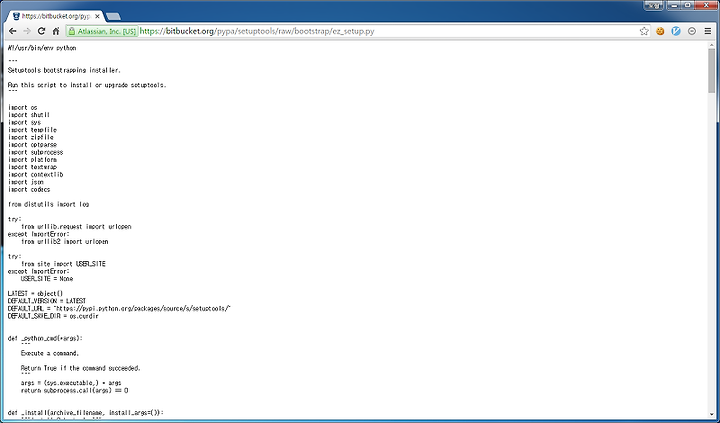
Task: Open the blue V extension icon
Action: click(676, 31)
